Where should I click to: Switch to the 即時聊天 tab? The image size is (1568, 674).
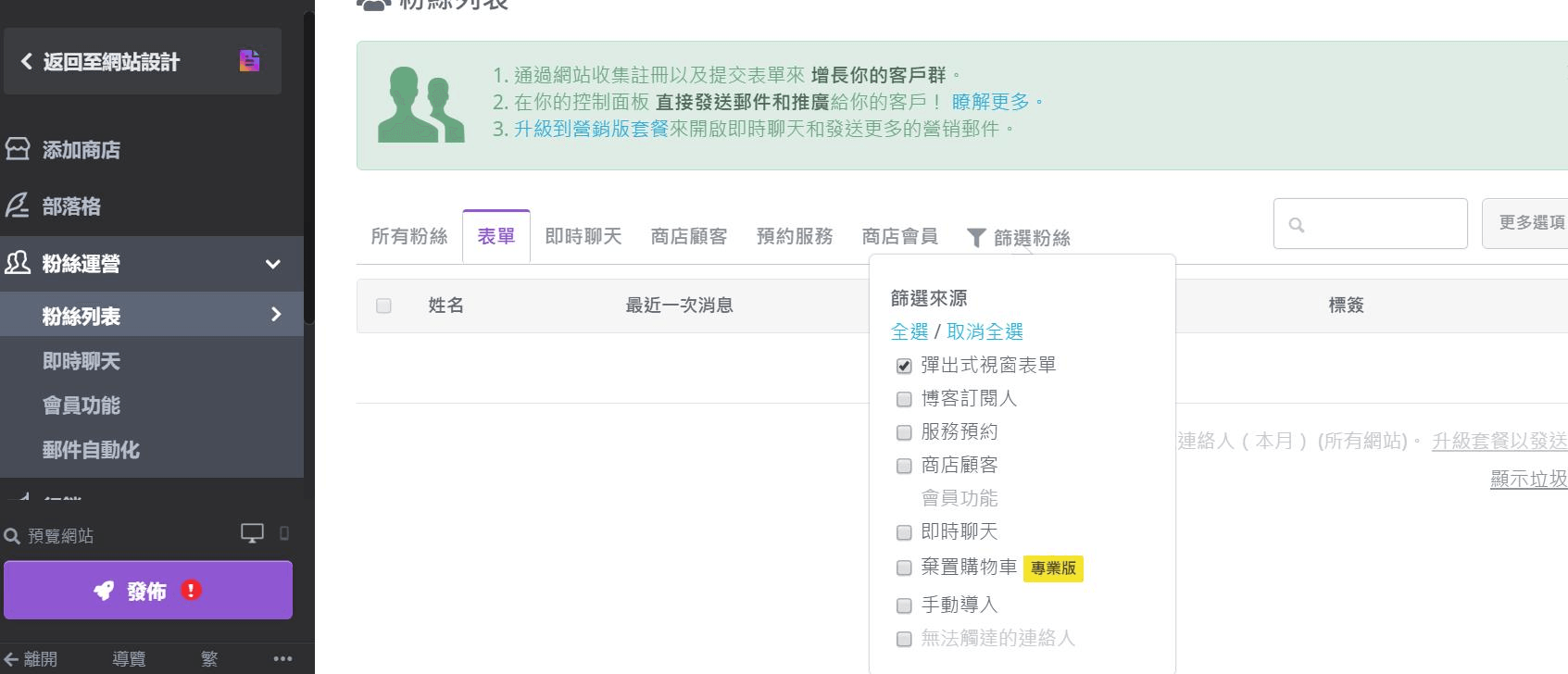tap(583, 237)
